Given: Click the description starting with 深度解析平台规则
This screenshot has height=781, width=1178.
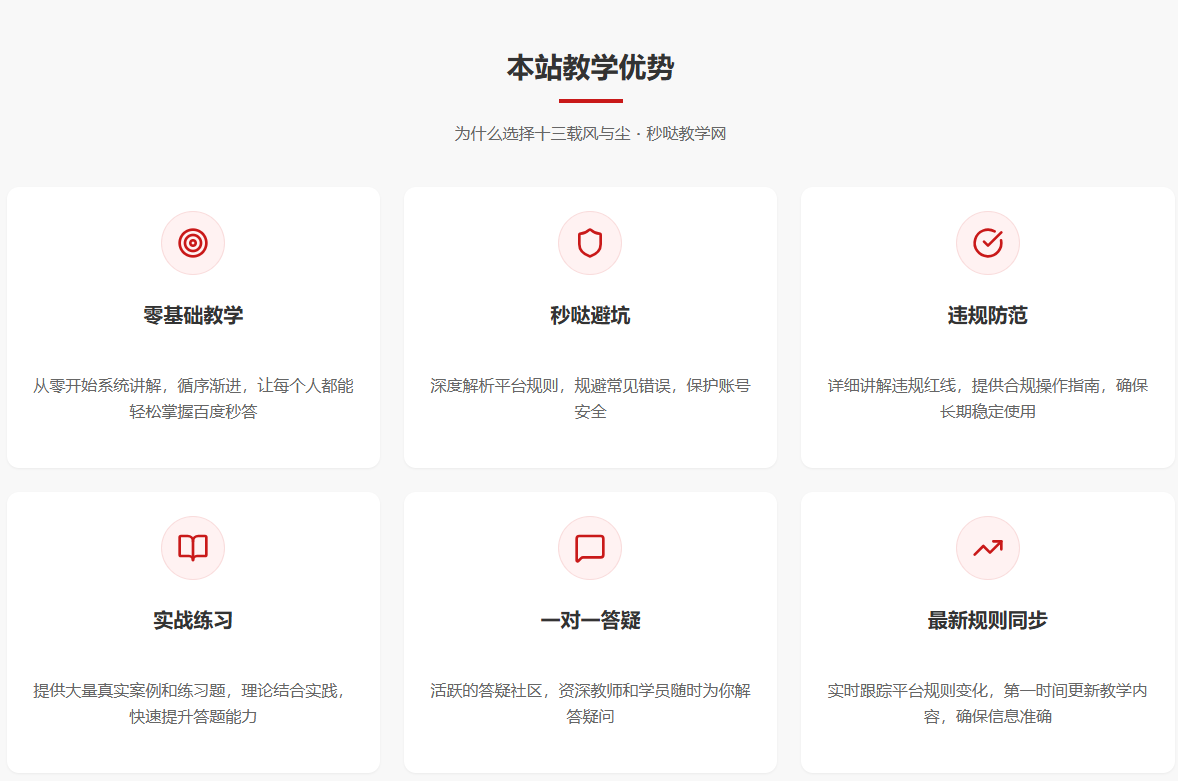Looking at the screenshot, I should pos(590,398).
